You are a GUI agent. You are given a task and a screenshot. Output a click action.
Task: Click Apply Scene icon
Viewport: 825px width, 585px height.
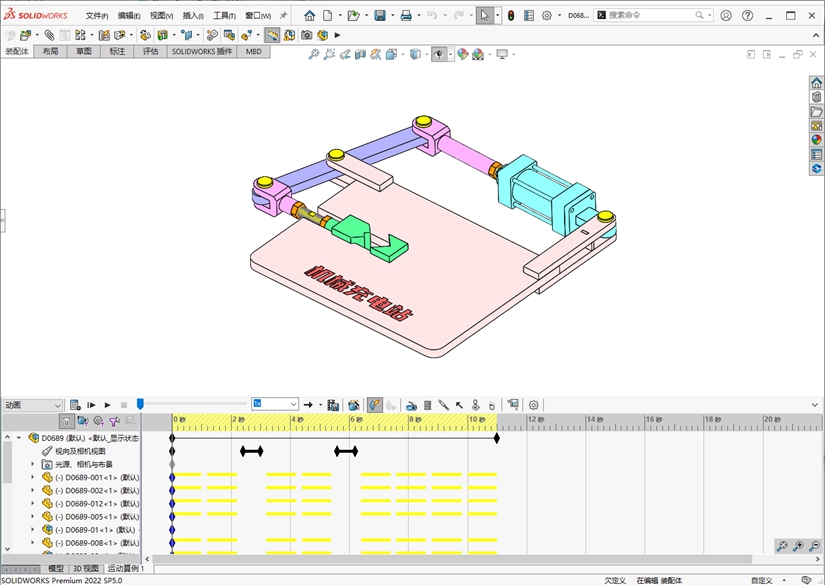478,54
